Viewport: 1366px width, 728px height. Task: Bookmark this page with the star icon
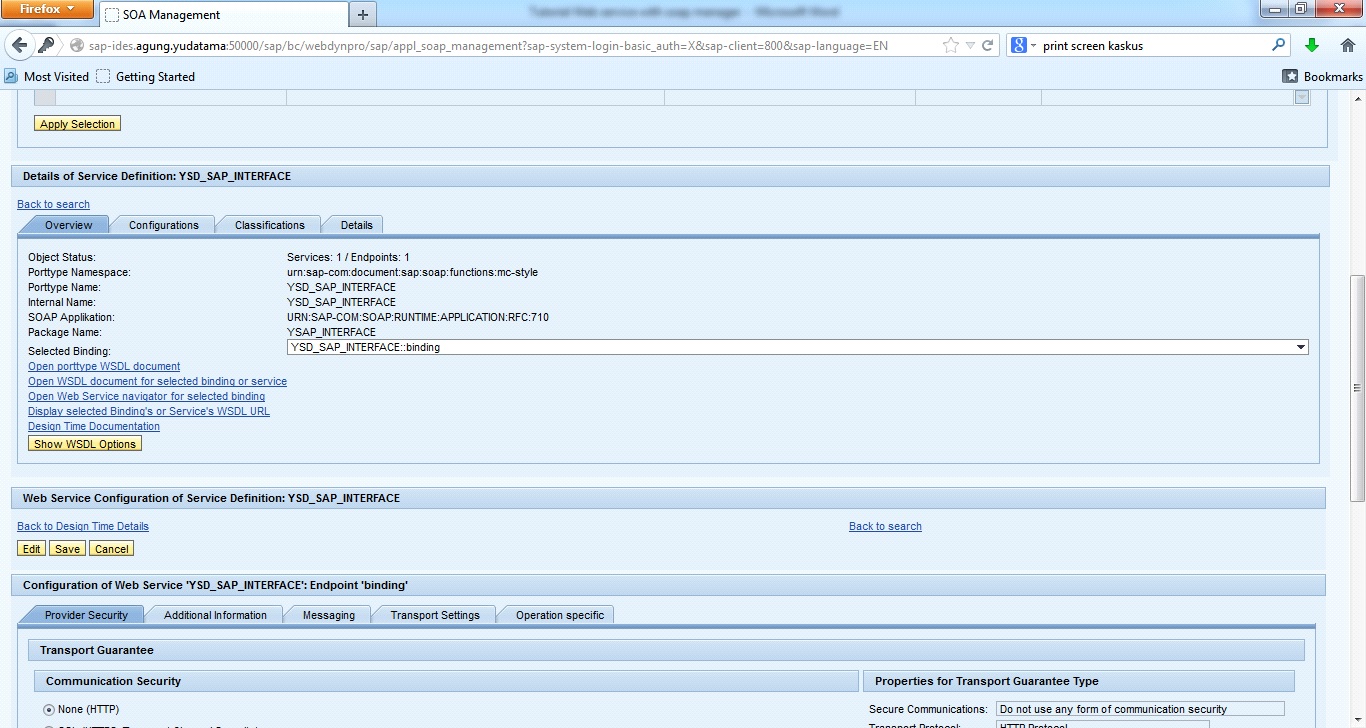[x=950, y=45]
